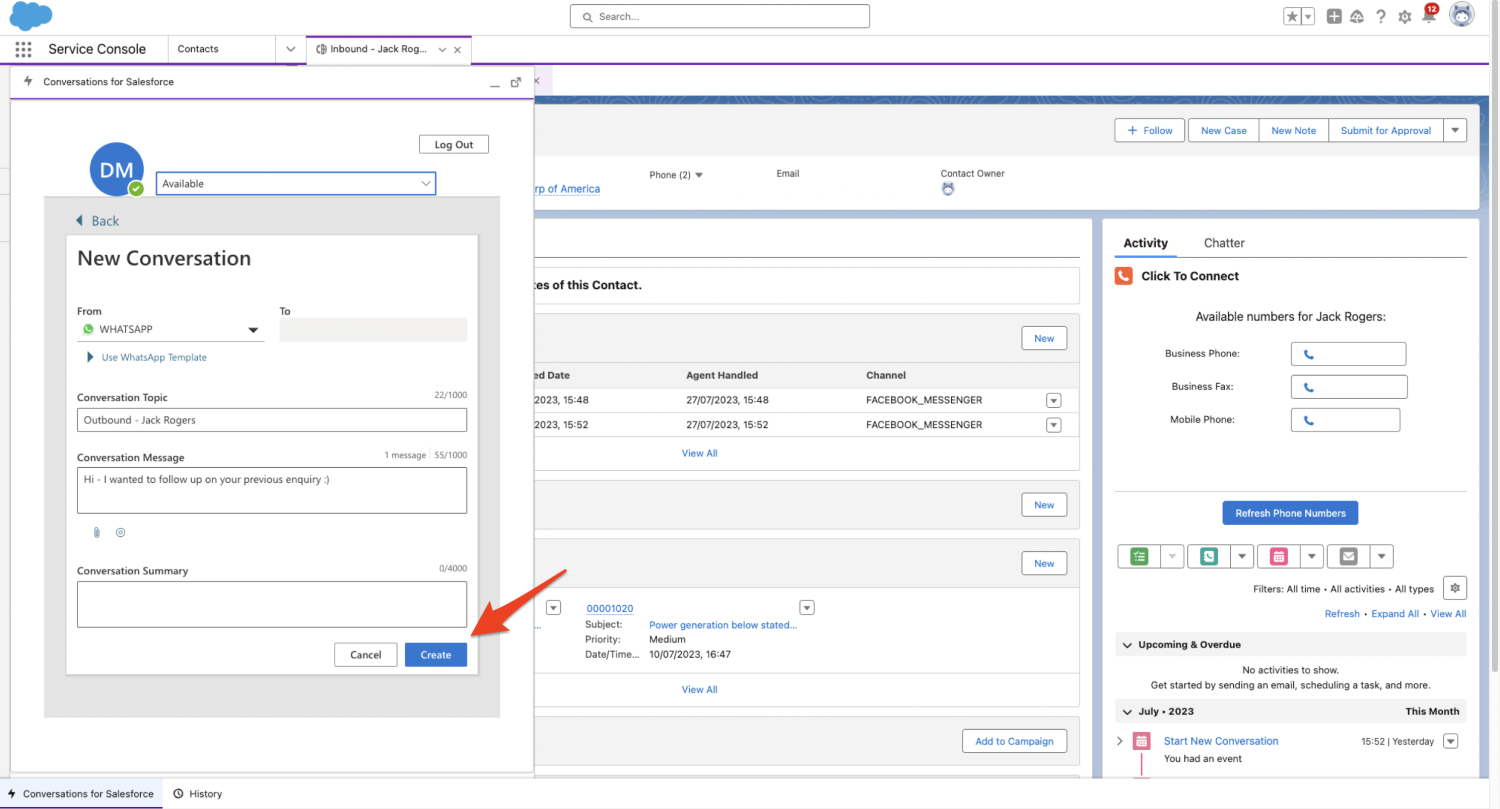The image size is (1500, 809).
Task: Collapse the Upcoming & Overdue section
Action: [x=1128, y=645]
